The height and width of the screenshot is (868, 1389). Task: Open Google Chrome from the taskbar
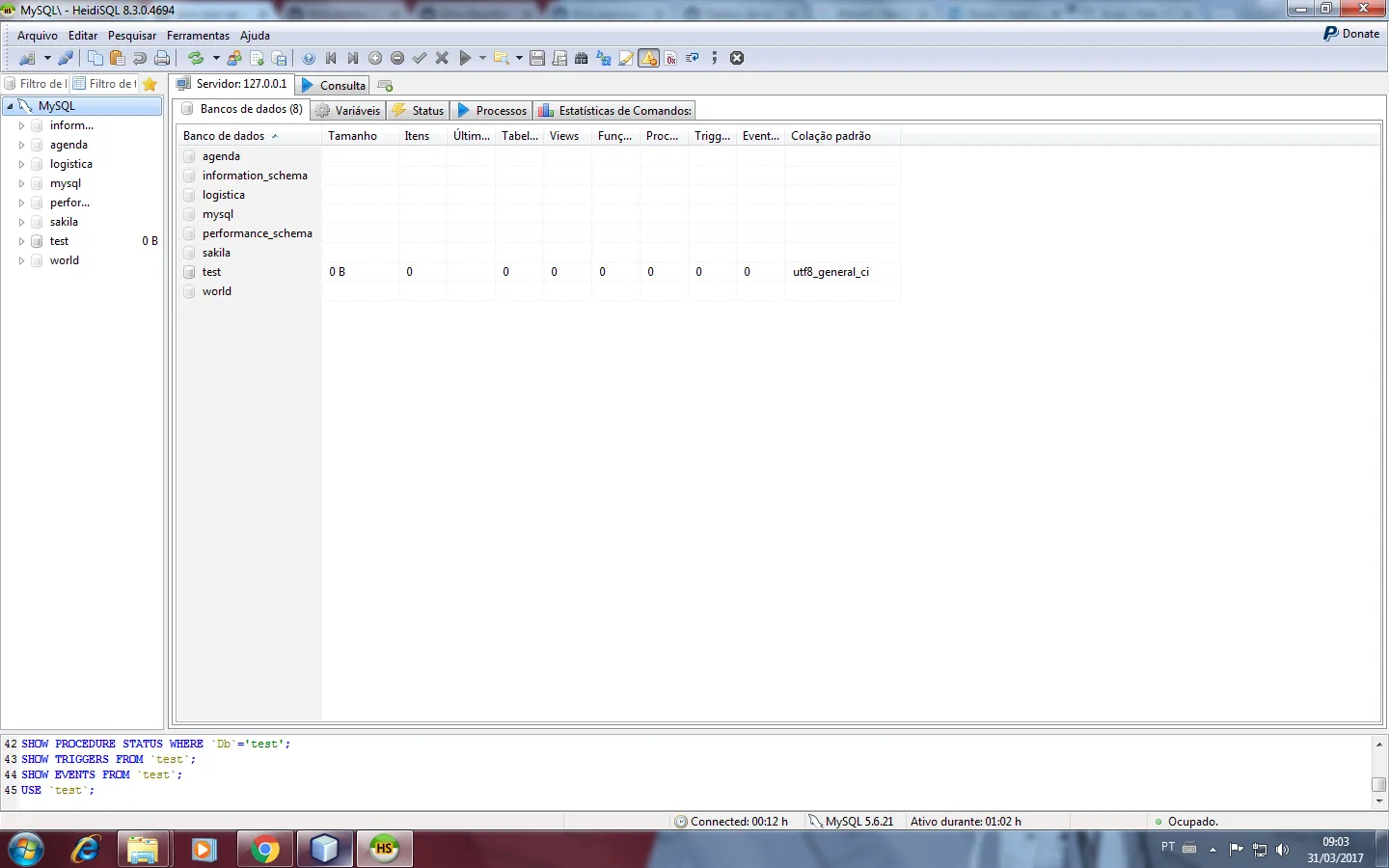coord(264,849)
